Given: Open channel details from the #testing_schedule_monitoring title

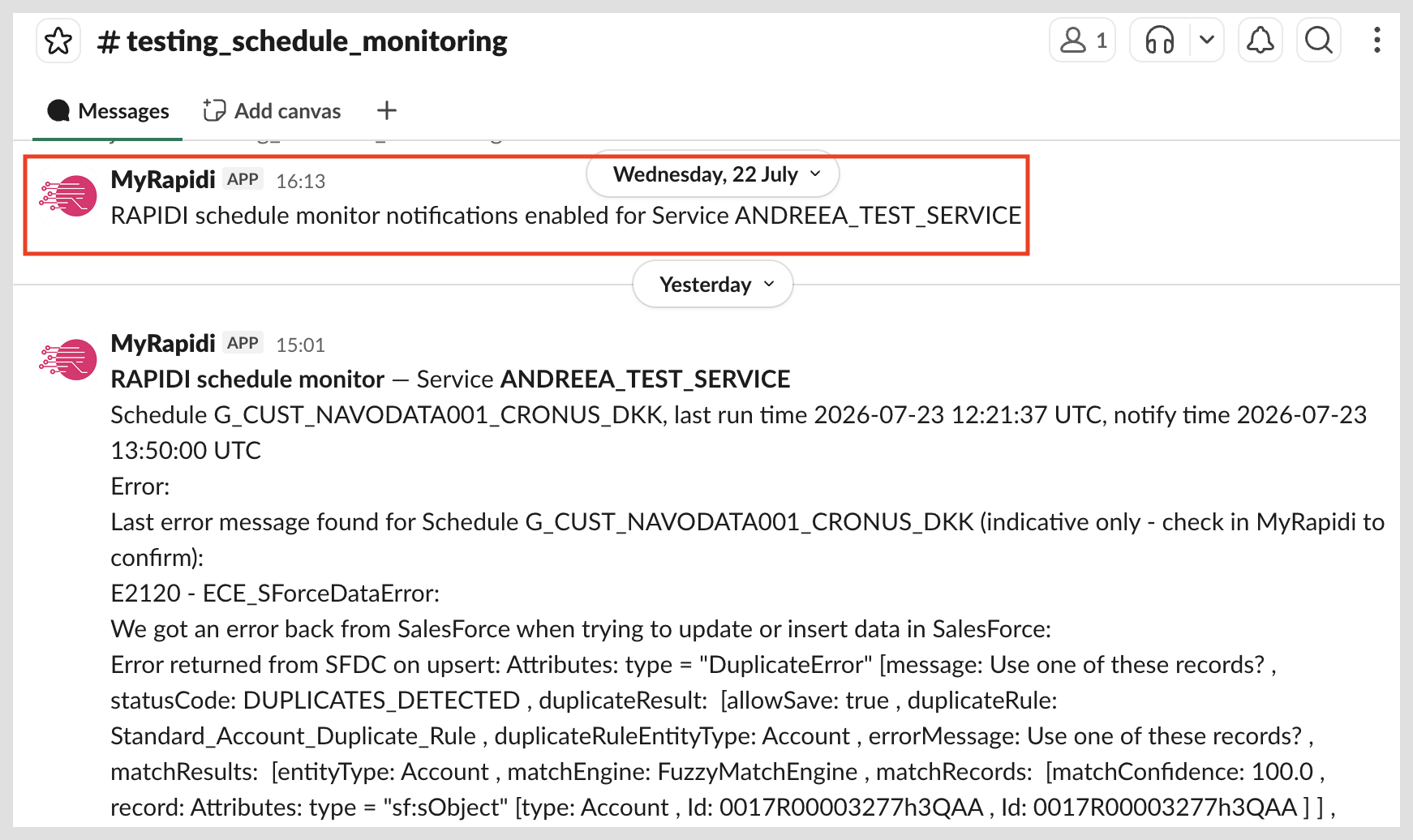Looking at the screenshot, I should 302,41.
